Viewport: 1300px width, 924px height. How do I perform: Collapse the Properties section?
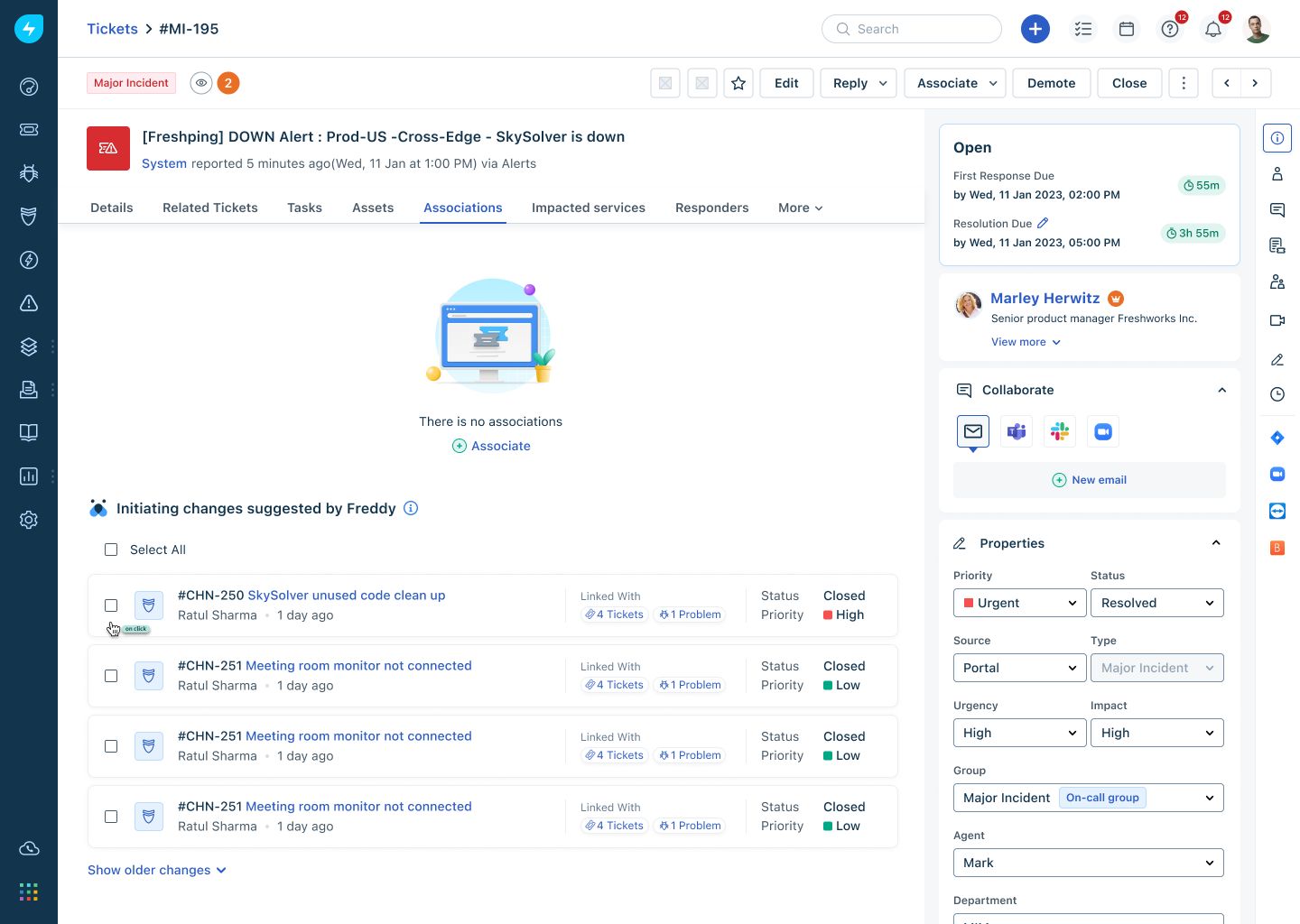point(1216,543)
